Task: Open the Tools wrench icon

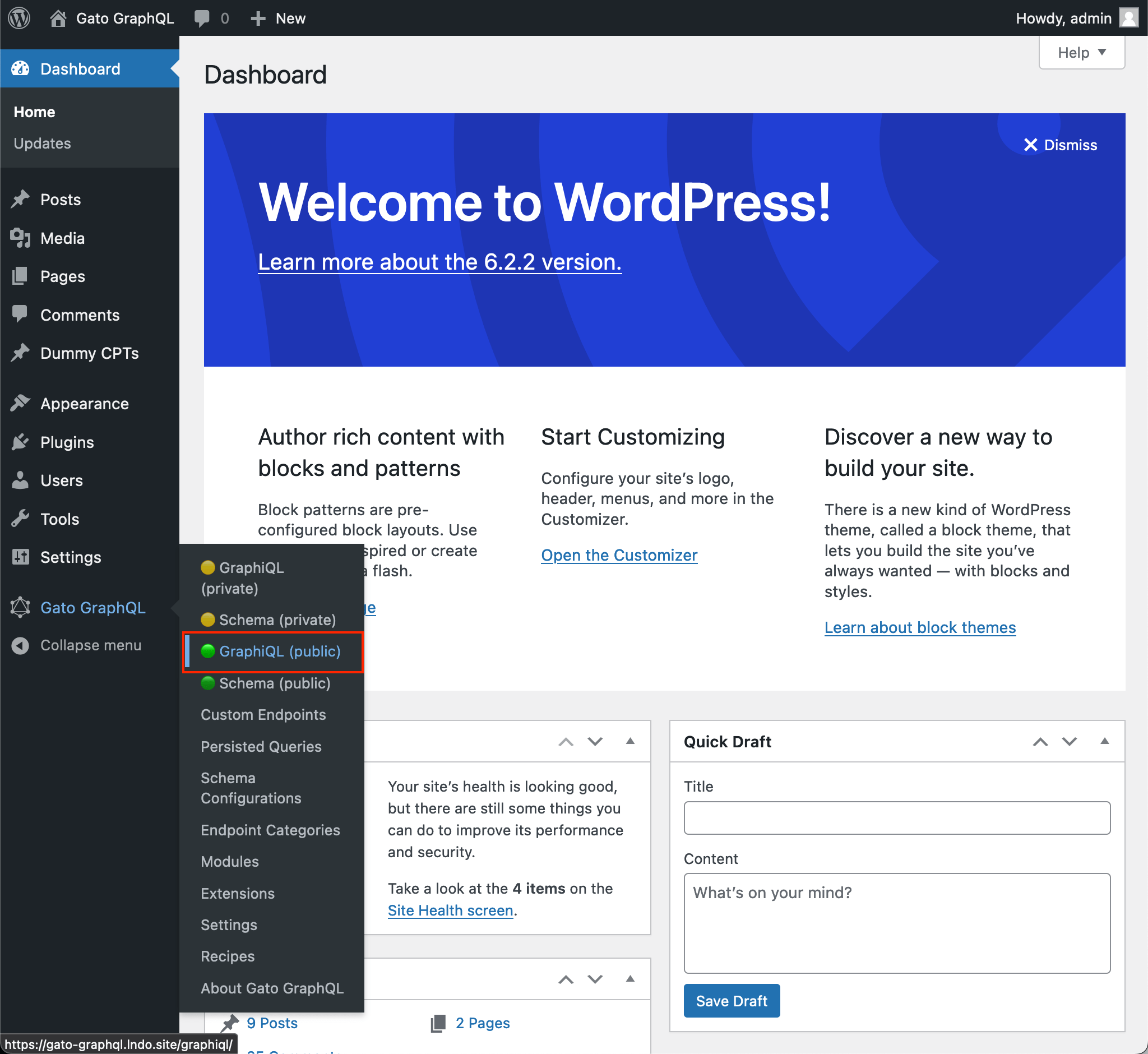Action: (21, 519)
